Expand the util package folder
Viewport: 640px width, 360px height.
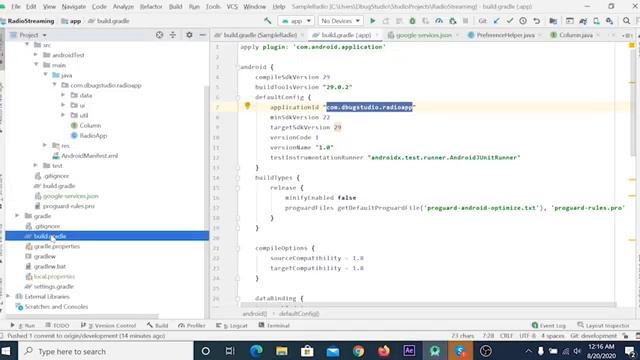pyautogui.click(x=63, y=115)
